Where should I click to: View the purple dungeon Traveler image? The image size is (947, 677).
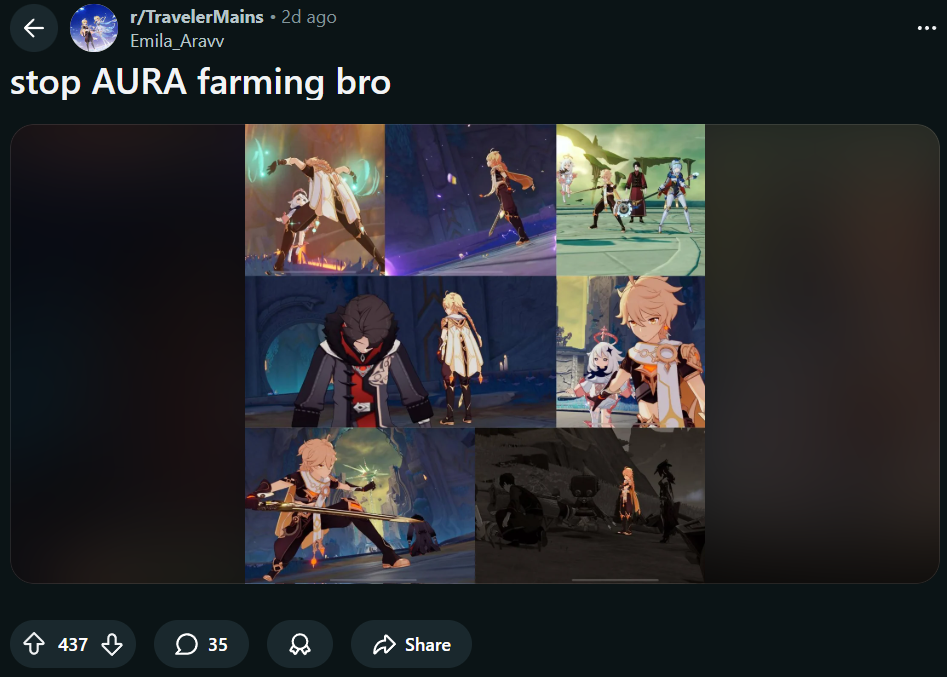pyautogui.click(x=470, y=200)
